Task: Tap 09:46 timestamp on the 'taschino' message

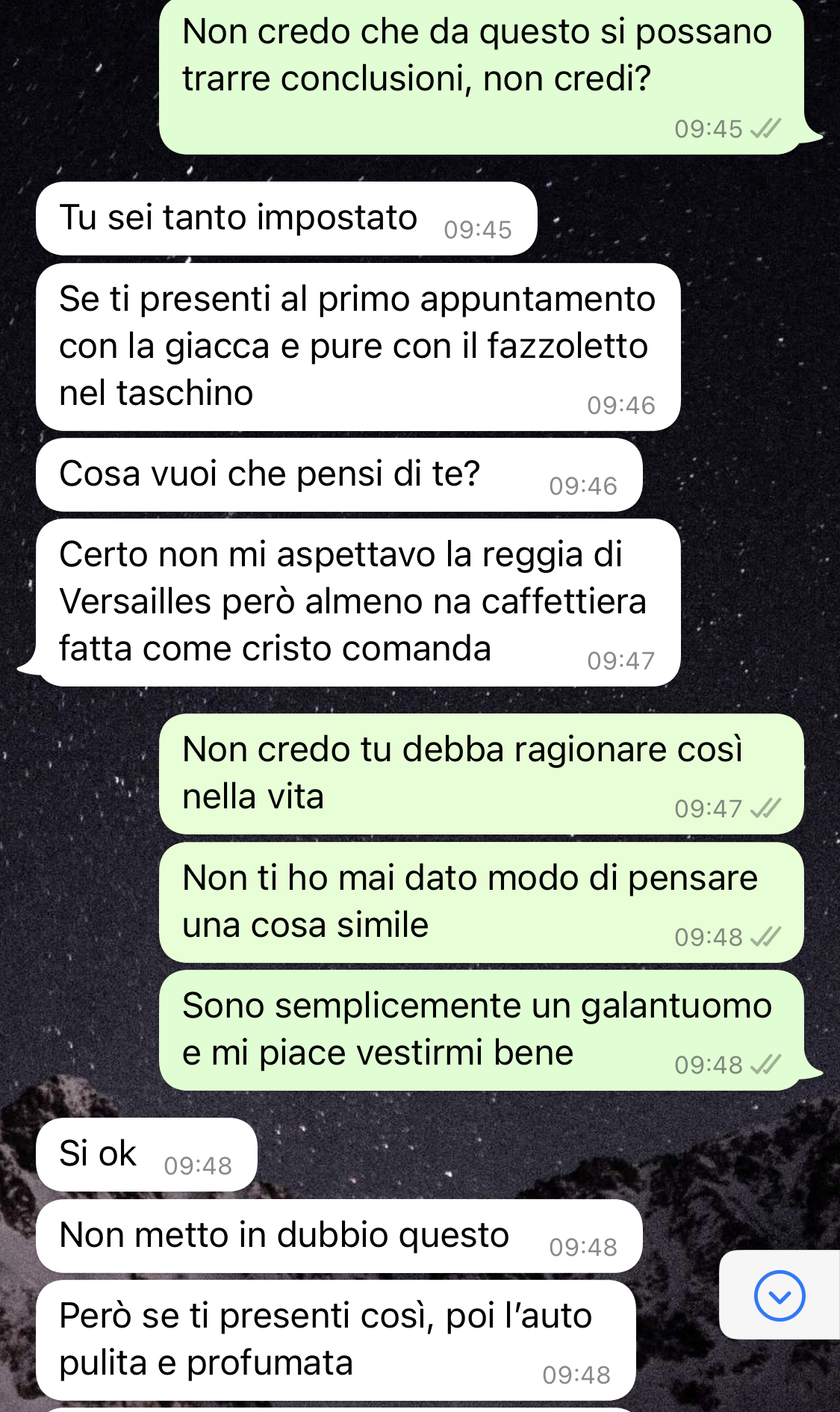Action: (620, 406)
